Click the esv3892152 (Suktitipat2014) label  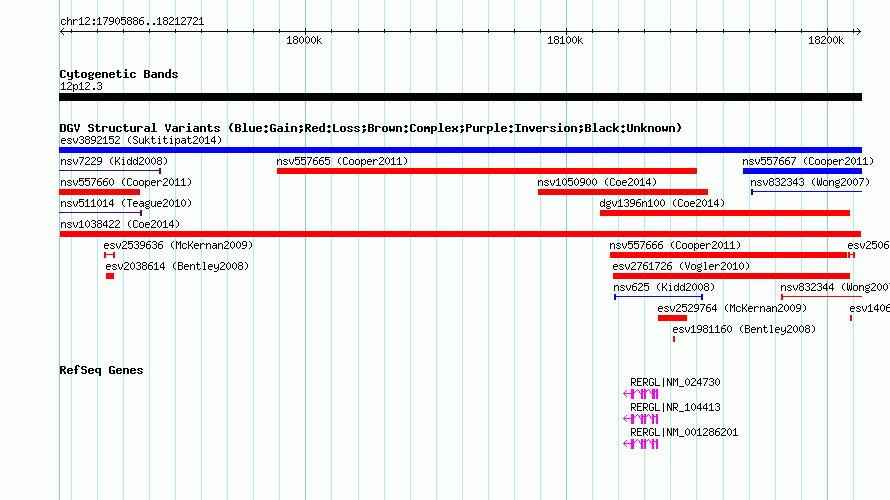(x=141, y=140)
